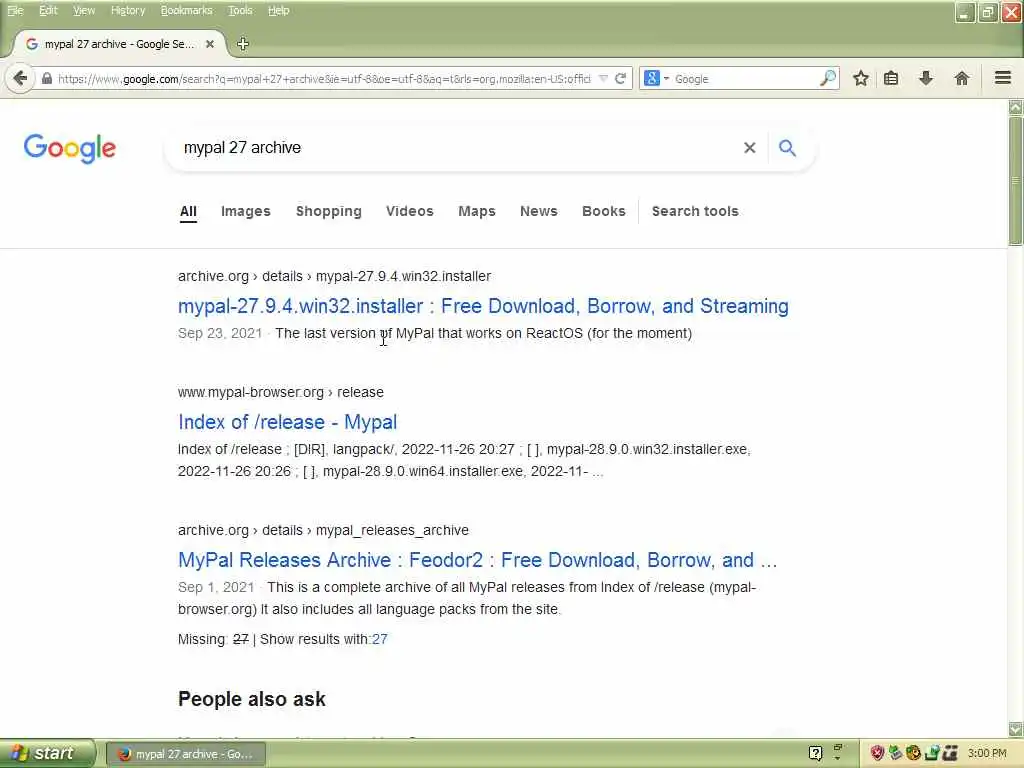
Task: Click the padlock site identity icon
Action: [x=46, y=79]
